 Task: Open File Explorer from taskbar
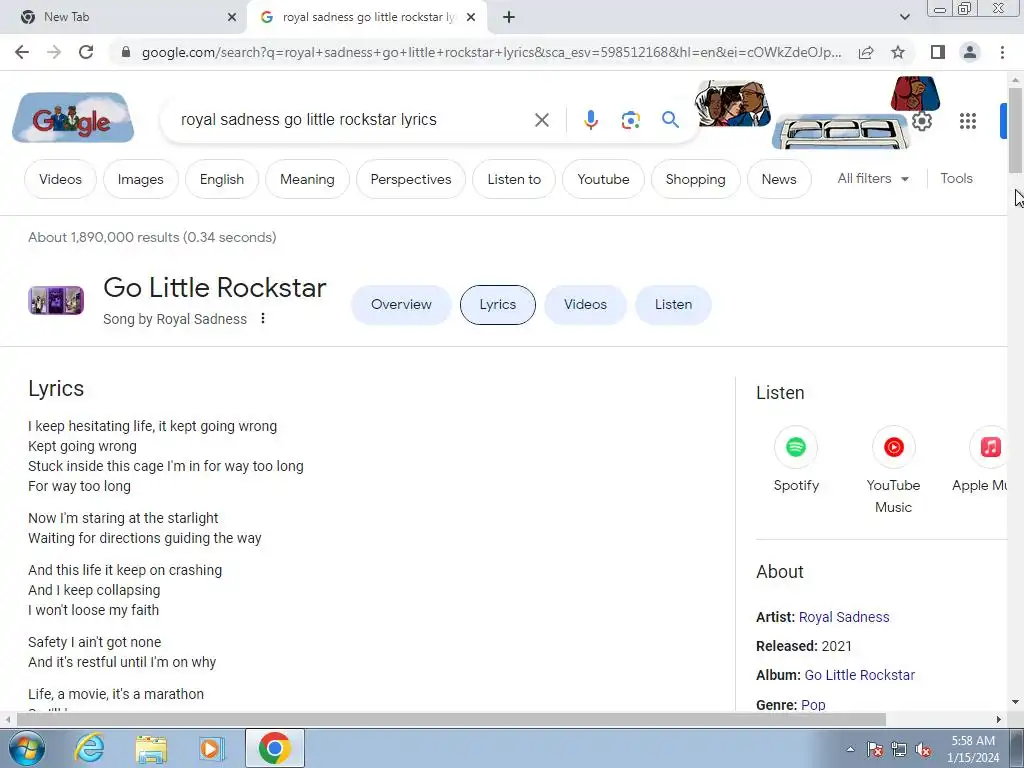tap(151, 748)
